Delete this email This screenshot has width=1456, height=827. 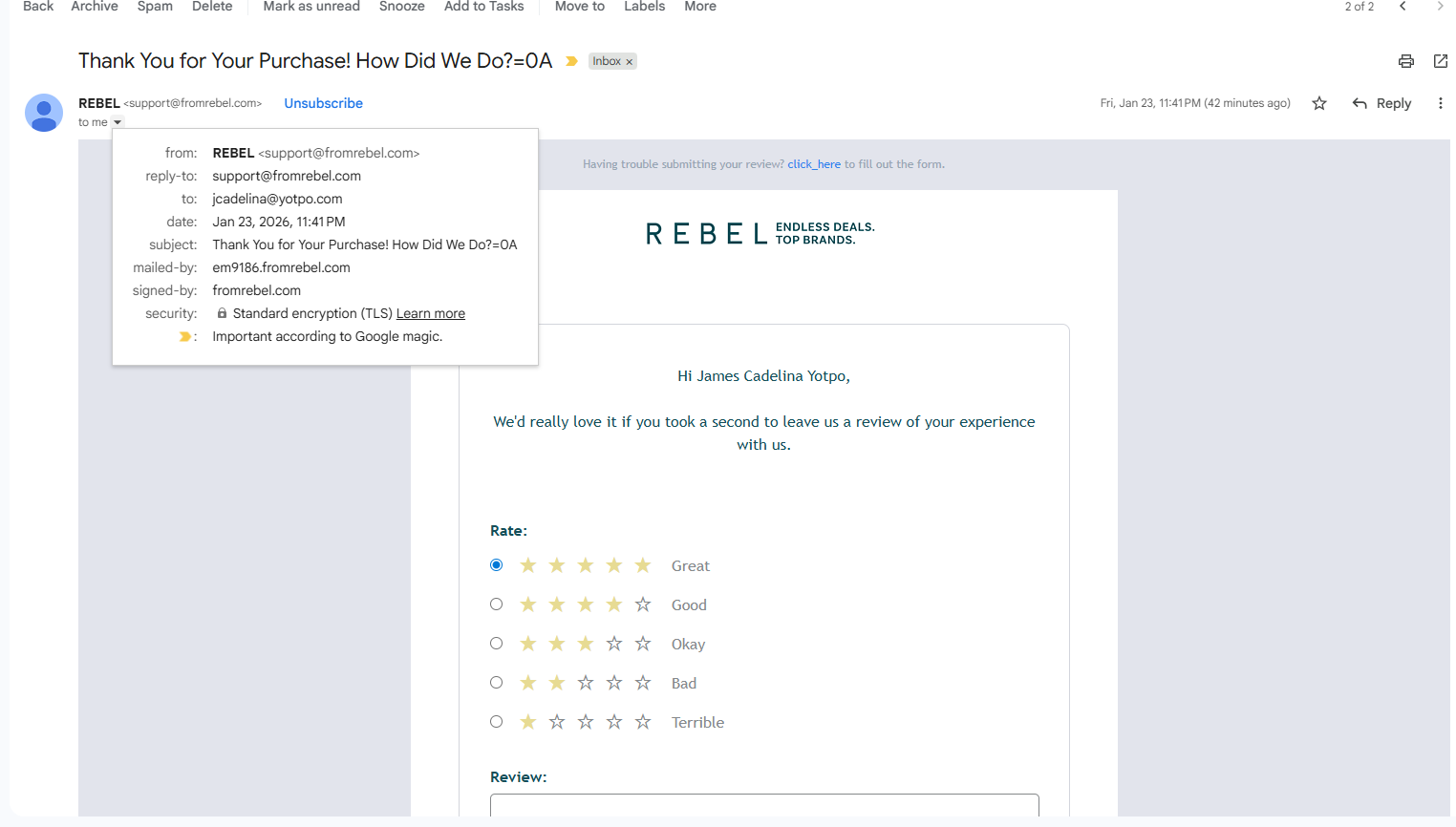click(212, 7)
